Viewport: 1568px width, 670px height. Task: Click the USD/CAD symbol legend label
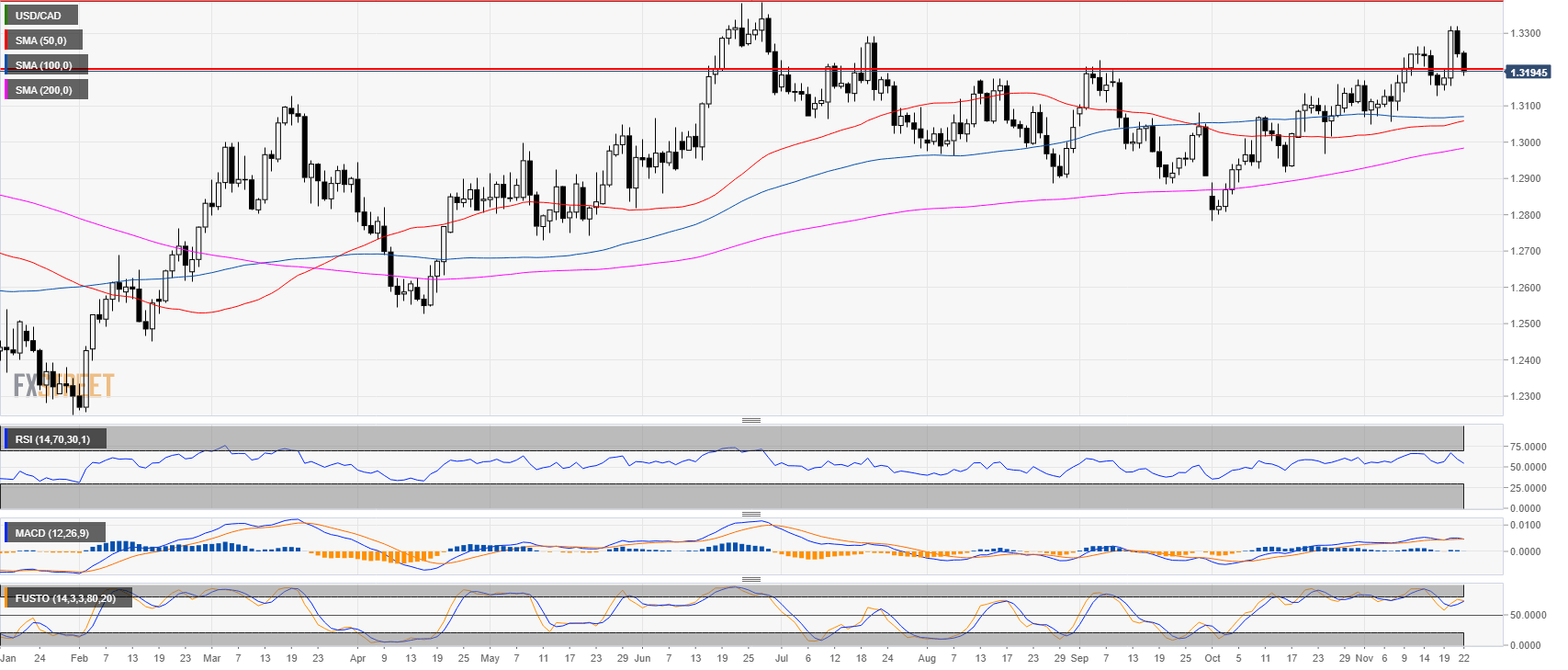[39, 16]
